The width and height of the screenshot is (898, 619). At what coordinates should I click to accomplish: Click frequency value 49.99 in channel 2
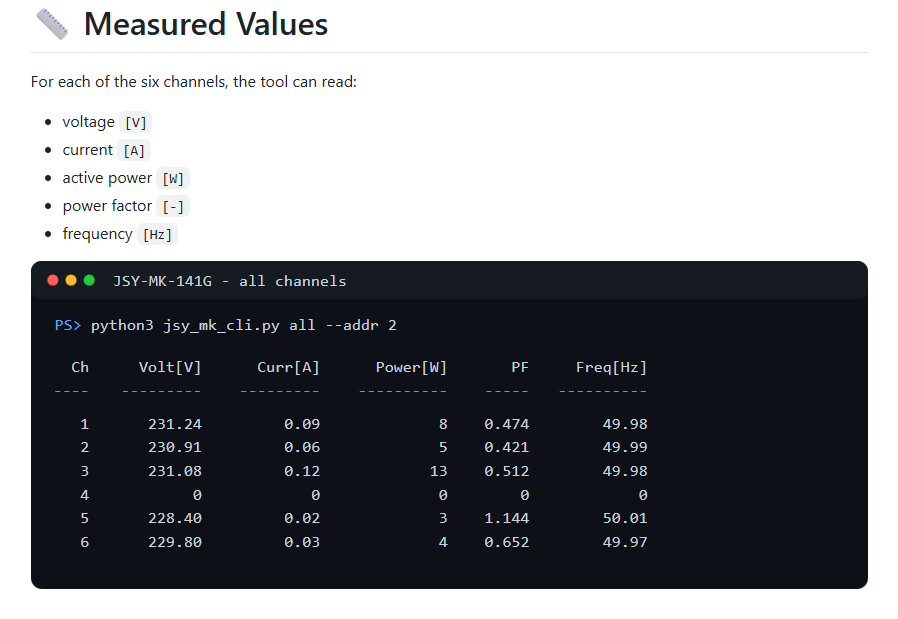625,447
